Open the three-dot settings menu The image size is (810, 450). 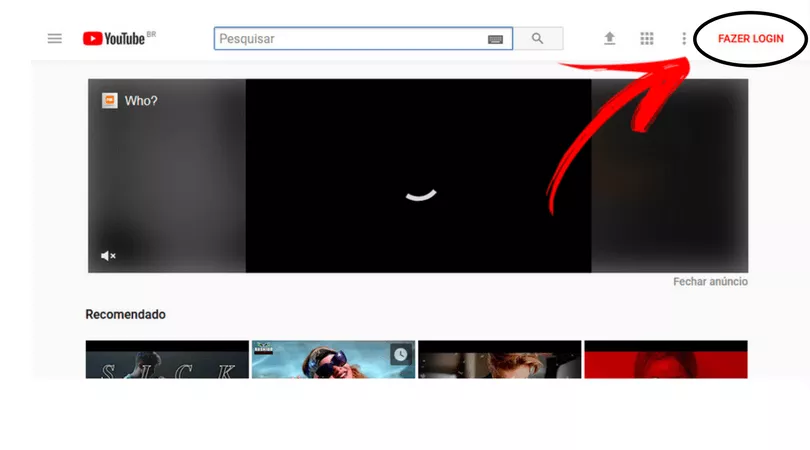684,39
